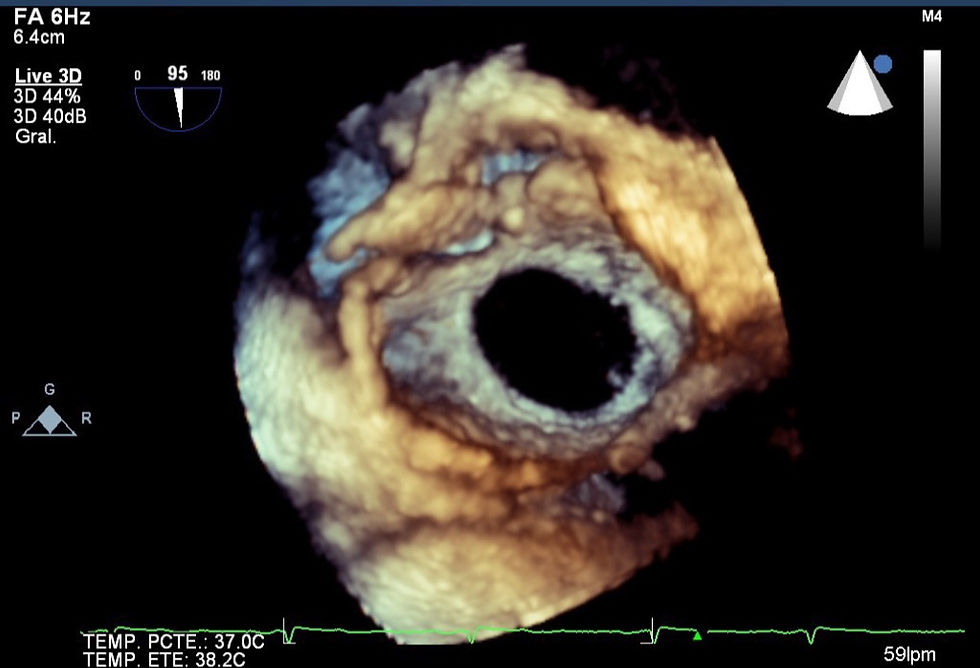This screenshot has width=980, height=668.
Task: Click the 6.4cm depth value
Action: 39,37
